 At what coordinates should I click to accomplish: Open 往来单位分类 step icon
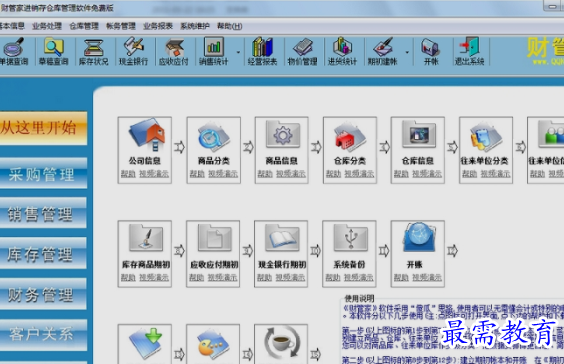(x=486, y=136)
